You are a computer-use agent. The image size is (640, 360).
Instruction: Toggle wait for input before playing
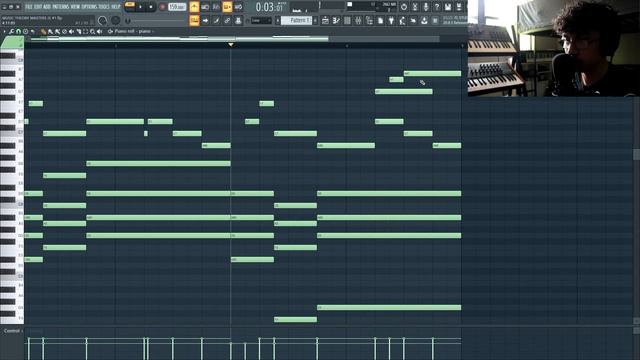pos(205,7)
